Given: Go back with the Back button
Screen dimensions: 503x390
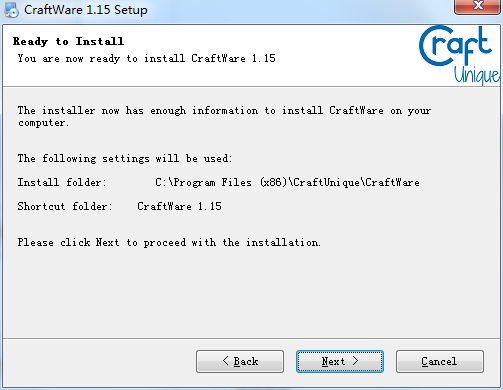Looking at the screenshot, I should pyautogui.click(x=240, y=361).
